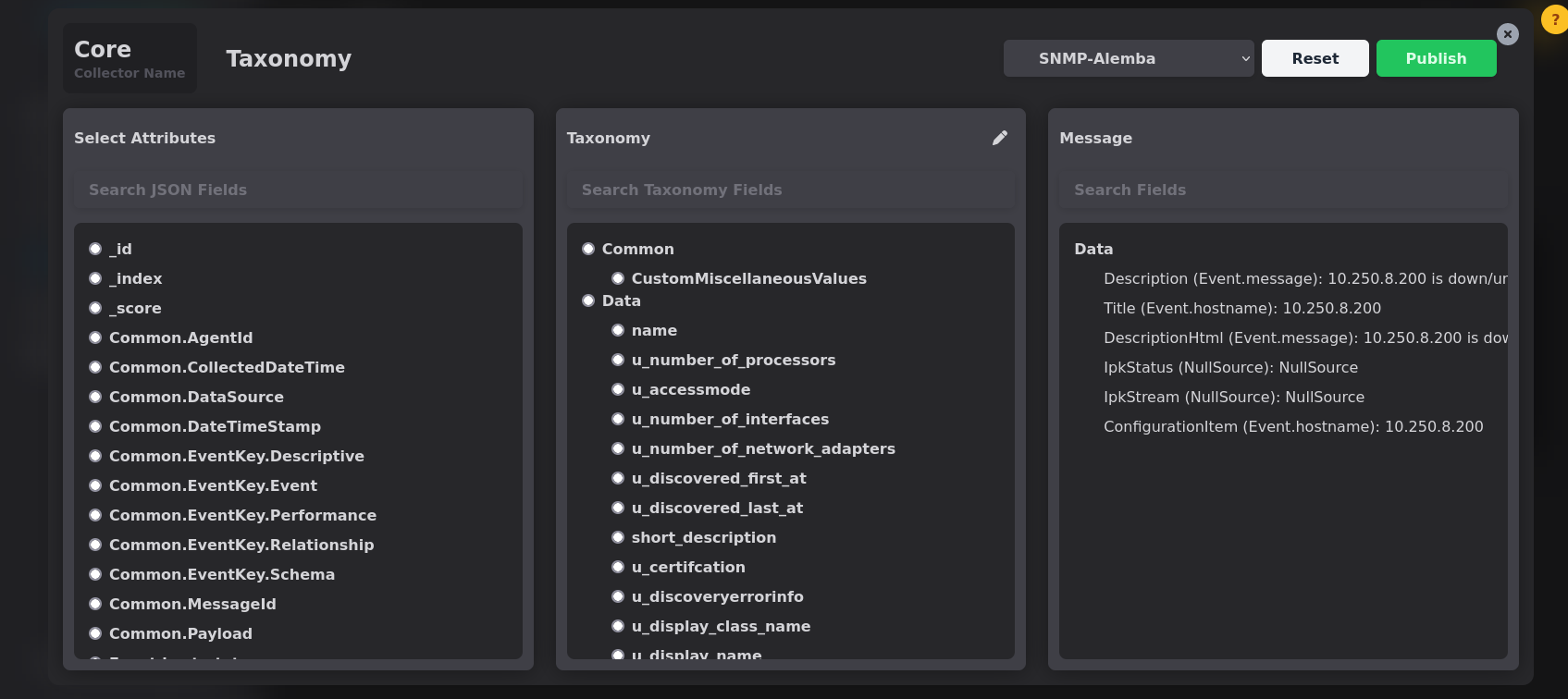Screen dimensions: 1568x699
Task: Select the Title (Event.hostname) message entry
Action: coord(1241,308)
